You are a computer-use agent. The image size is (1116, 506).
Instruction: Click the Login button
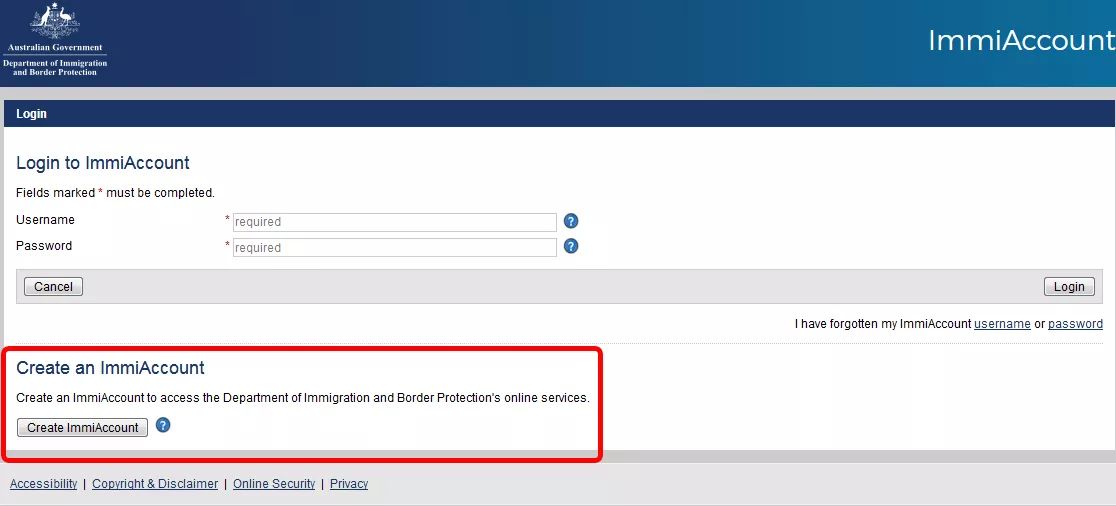click(1069, 286)
